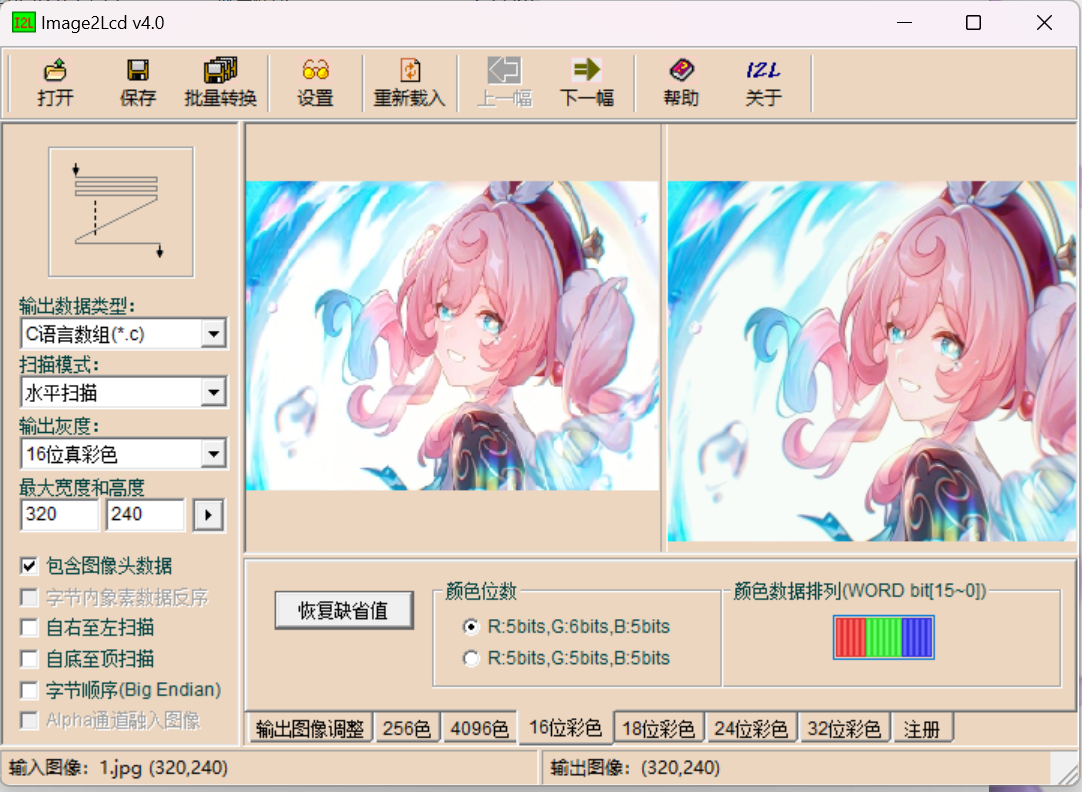Close the Image2Lcd window
This screenshot has width=1082, height=792.
click(x=1044, y=23)
